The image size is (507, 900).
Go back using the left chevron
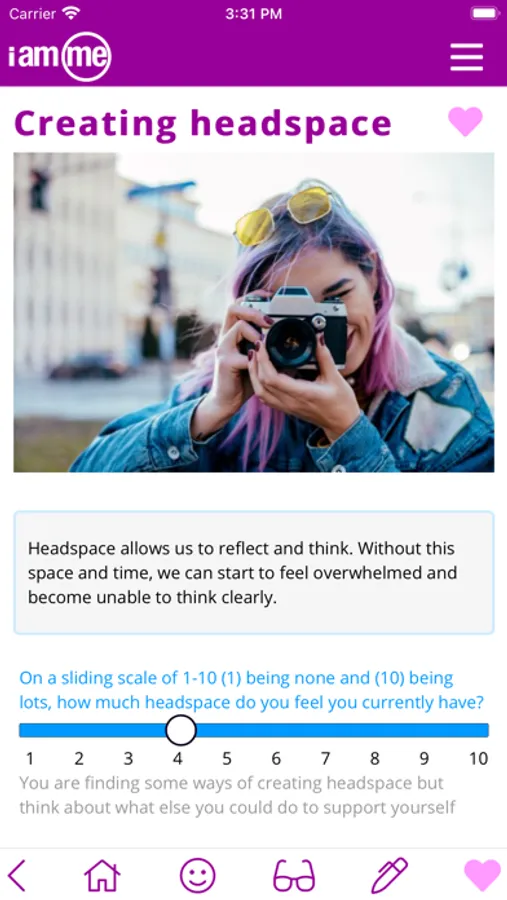(x=17, y=875)
